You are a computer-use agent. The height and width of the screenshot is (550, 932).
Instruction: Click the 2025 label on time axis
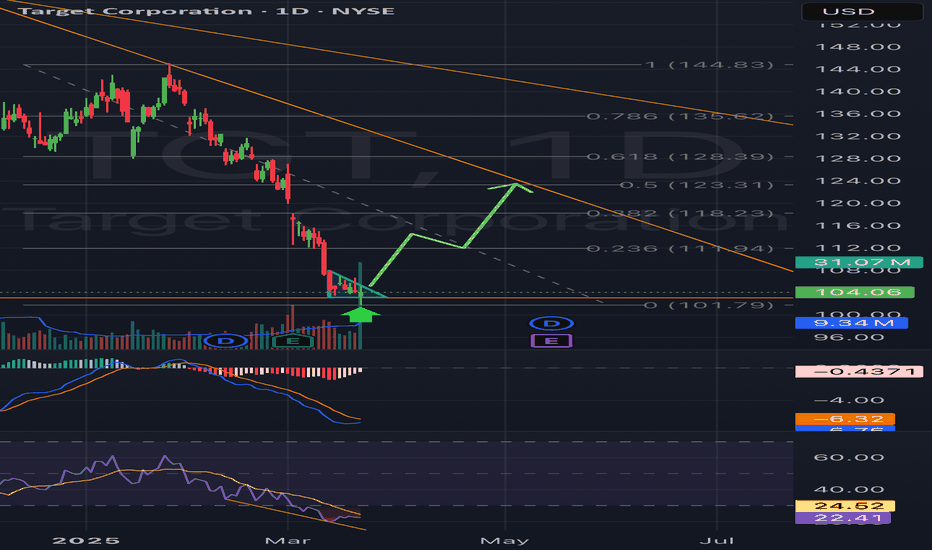pos(86,540)
